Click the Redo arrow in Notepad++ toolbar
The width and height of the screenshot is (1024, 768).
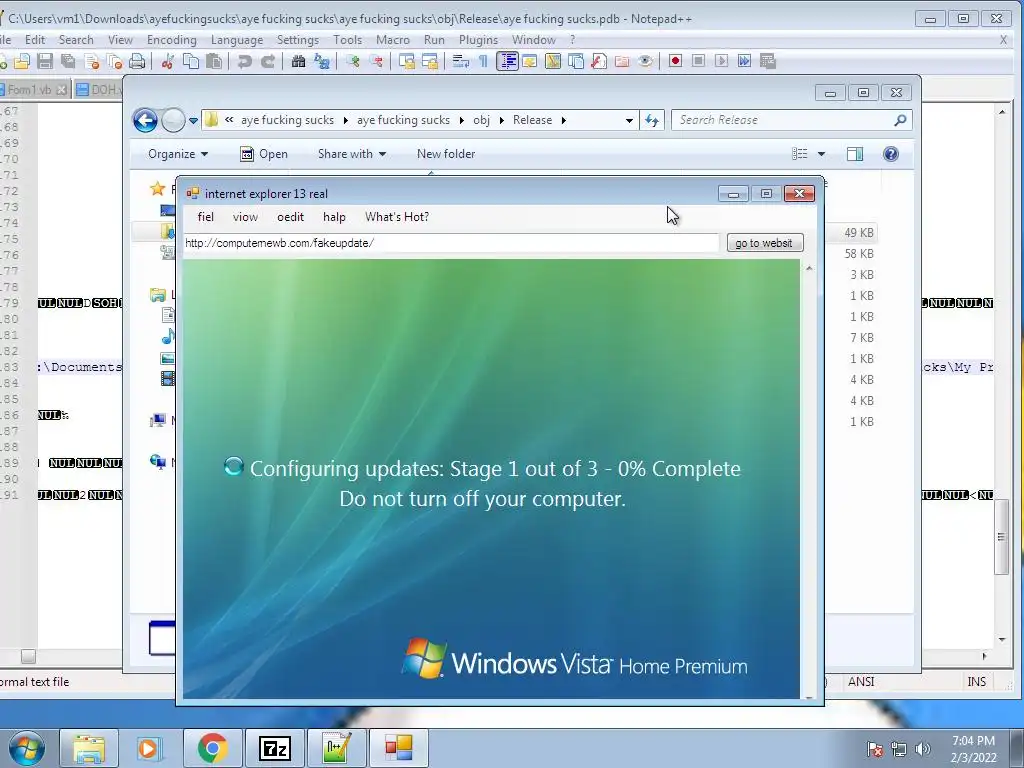(x=268, y=61)
